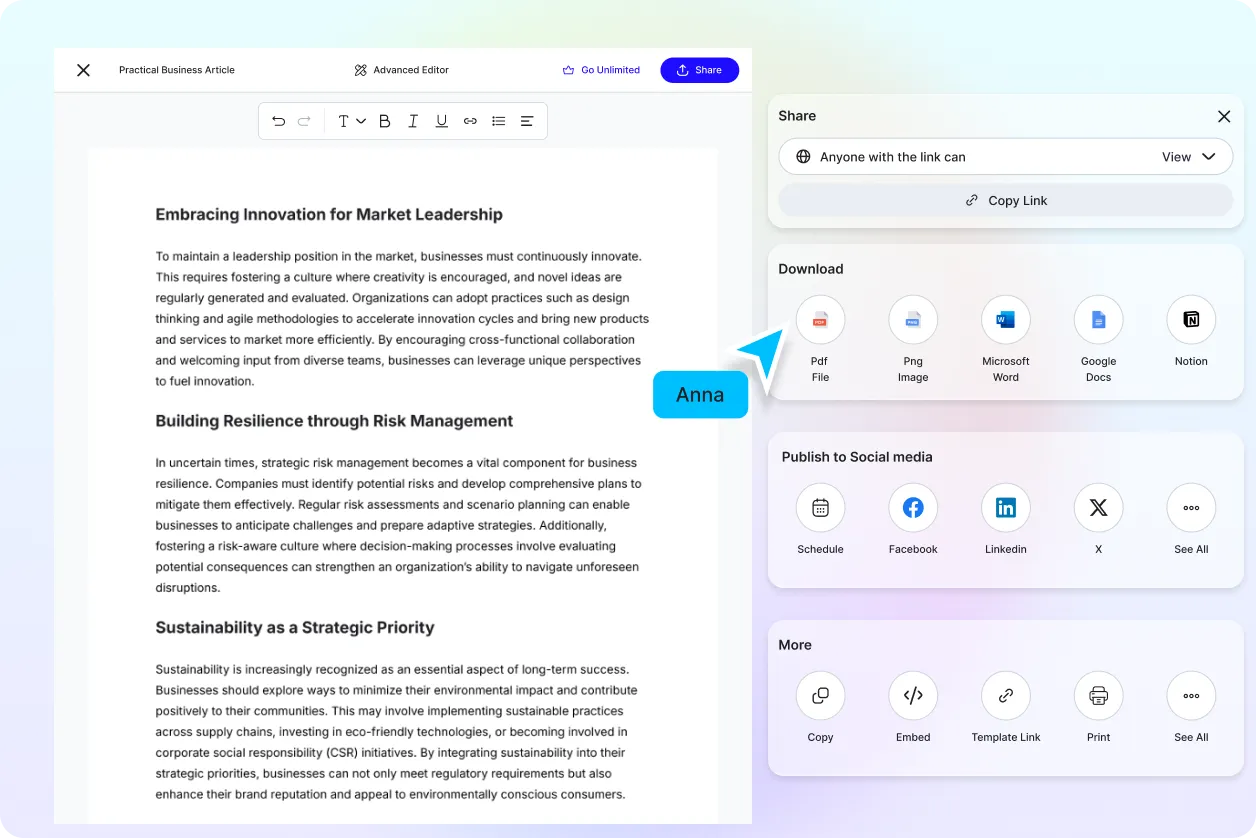Print the article
The height and width of the screenshot is (838, 1256).
pyautogui.click(x=1098, y=695)
